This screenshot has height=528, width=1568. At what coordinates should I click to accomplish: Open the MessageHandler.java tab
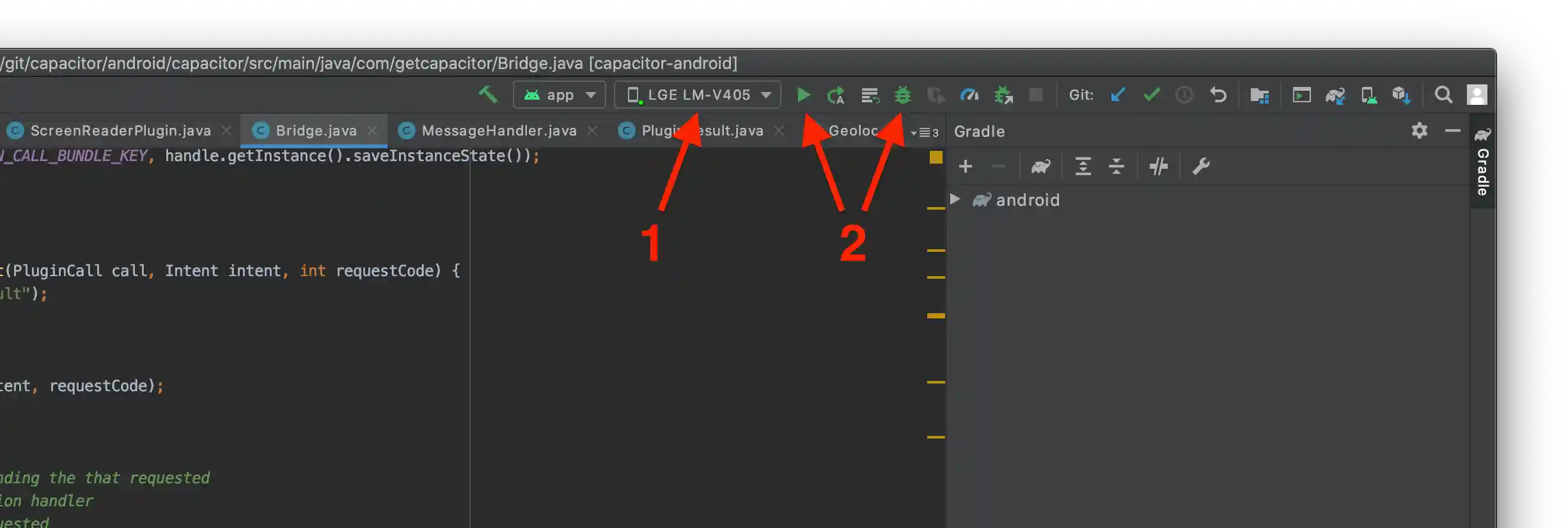click(499, 130)
